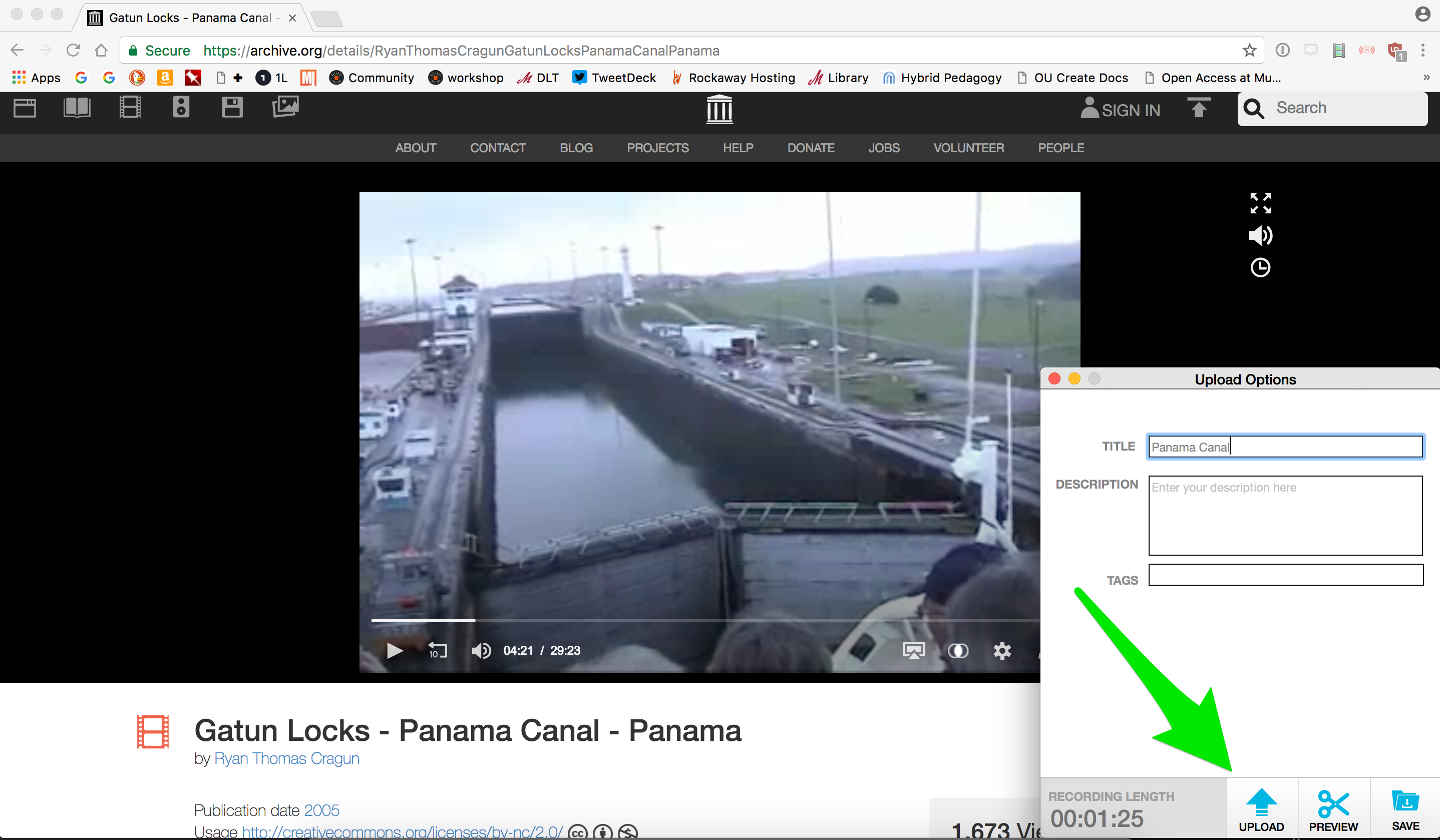Open Chrome profile avatar icon
The width and height of the screenshot is (1440, 840).
[1423, 14]
